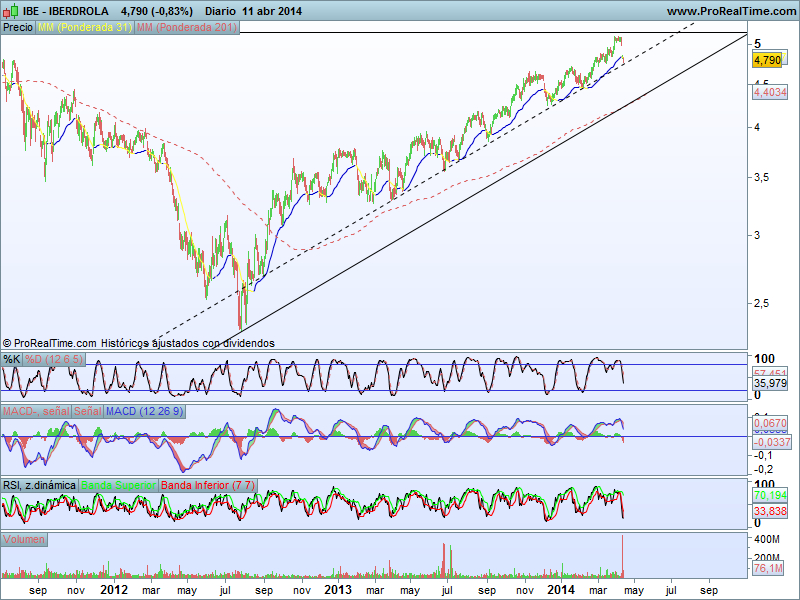The width and height of the screenshot is (800, 600).
Task: Click the 400M volume axis label
Action: (x=766, y=539)
